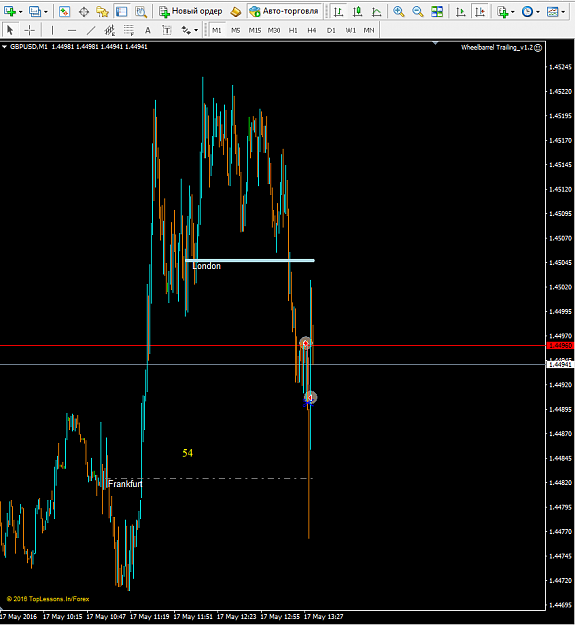Click the Новый ордер button
Image resolution: width=575 pixels, height=625 pixels.
(x=190, y=12)
